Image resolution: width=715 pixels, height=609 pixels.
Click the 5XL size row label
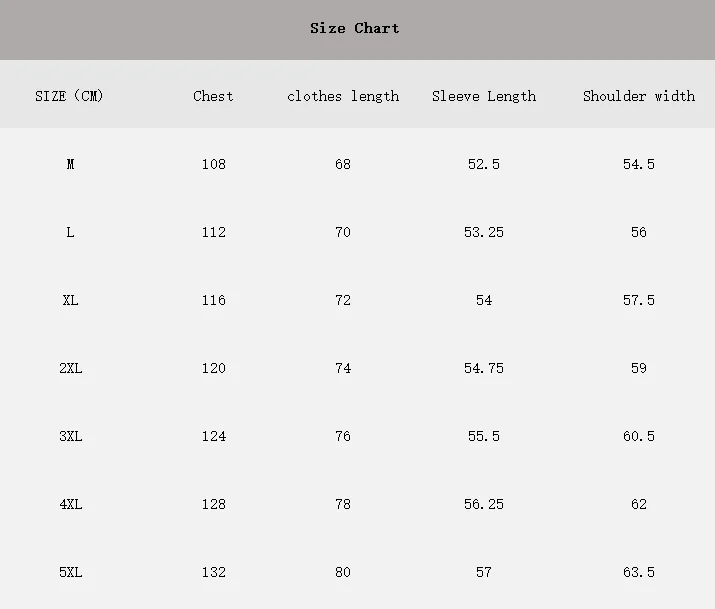(x=71, y=572)
